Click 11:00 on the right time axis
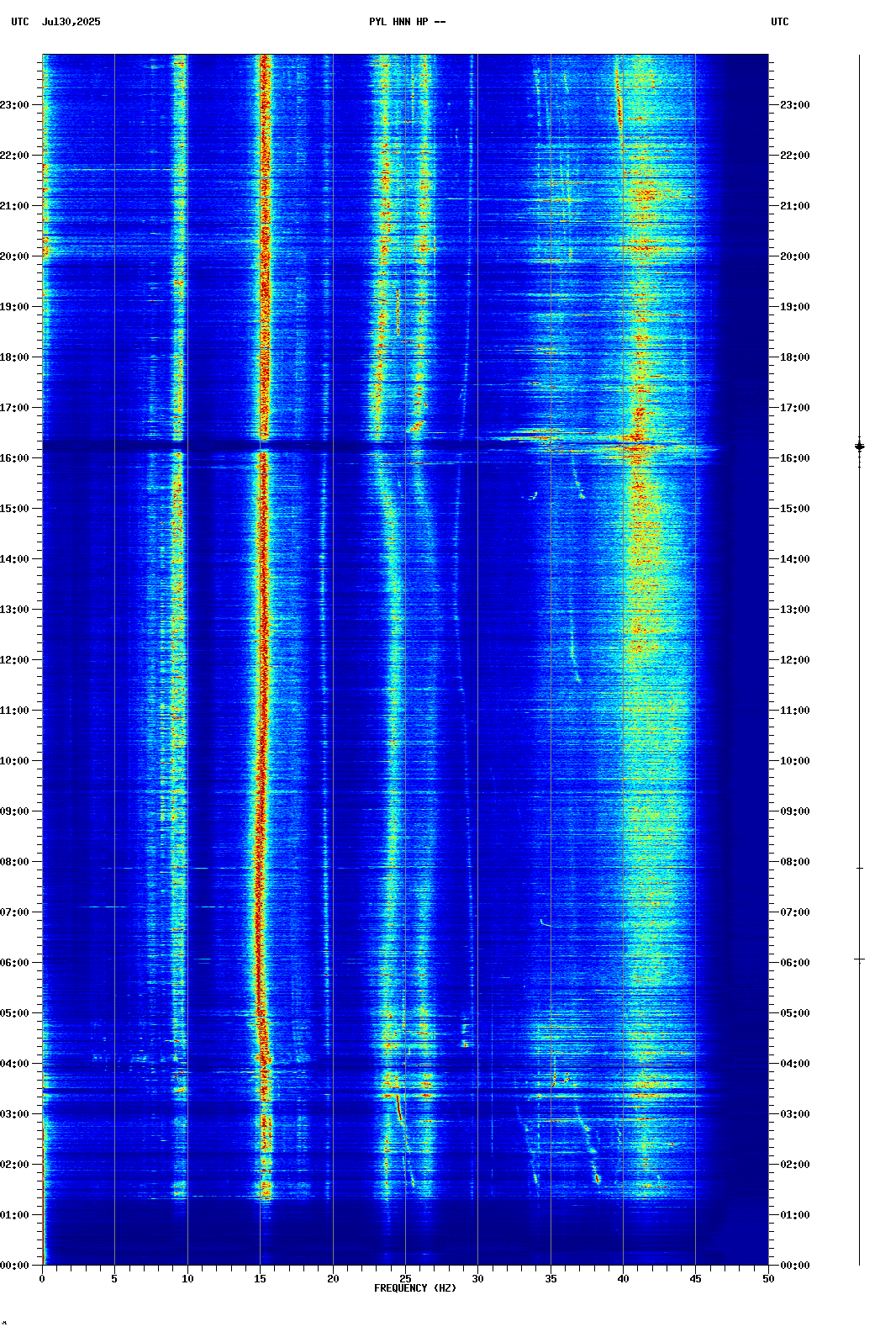 pyautogui.click(x=795, y=711)
